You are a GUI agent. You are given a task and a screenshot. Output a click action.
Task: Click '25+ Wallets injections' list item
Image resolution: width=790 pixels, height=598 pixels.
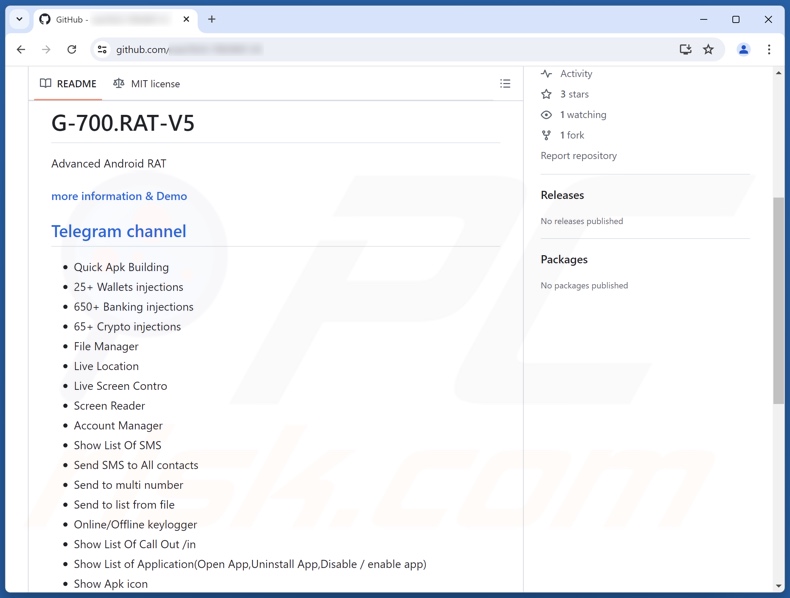pyautogui.click(x=128, y=287)
